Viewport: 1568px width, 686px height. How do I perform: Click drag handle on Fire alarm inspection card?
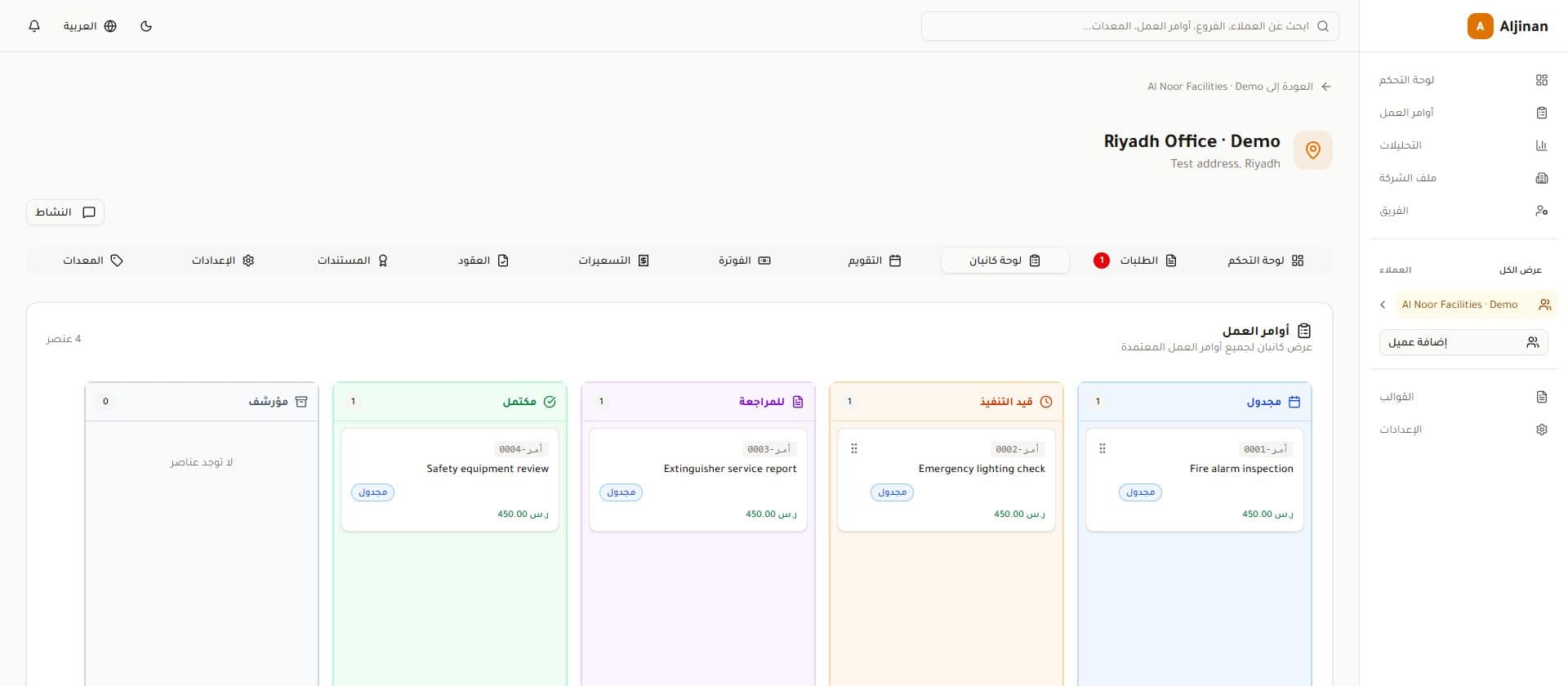point(1102,448)
